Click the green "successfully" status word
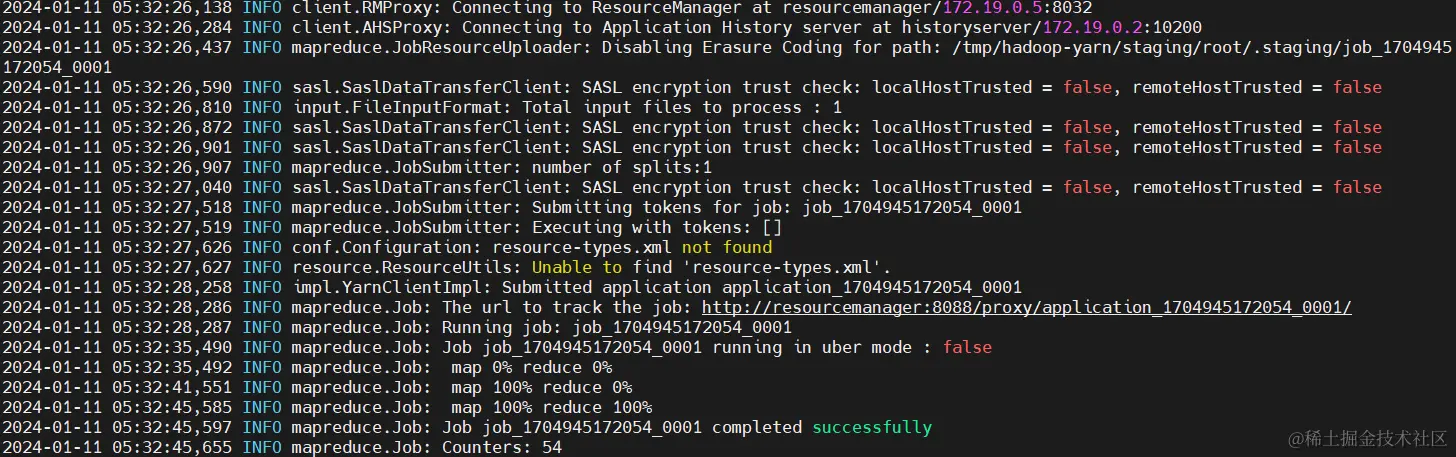Image resolution: width=1456 pixels, height=457 pixels. pyautogui.click(x=871, y=428)
